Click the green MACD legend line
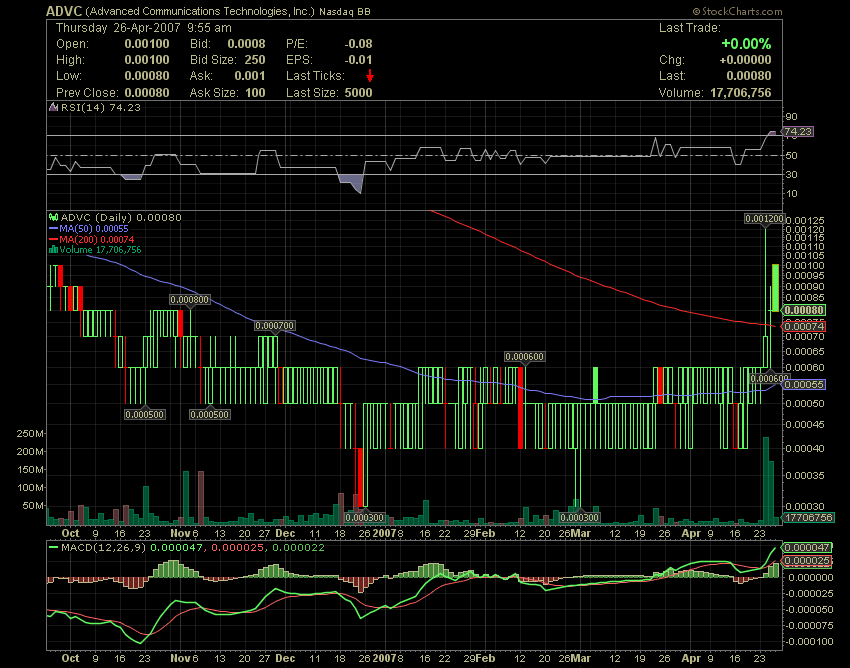850x668 pixels. click(53, 548)
